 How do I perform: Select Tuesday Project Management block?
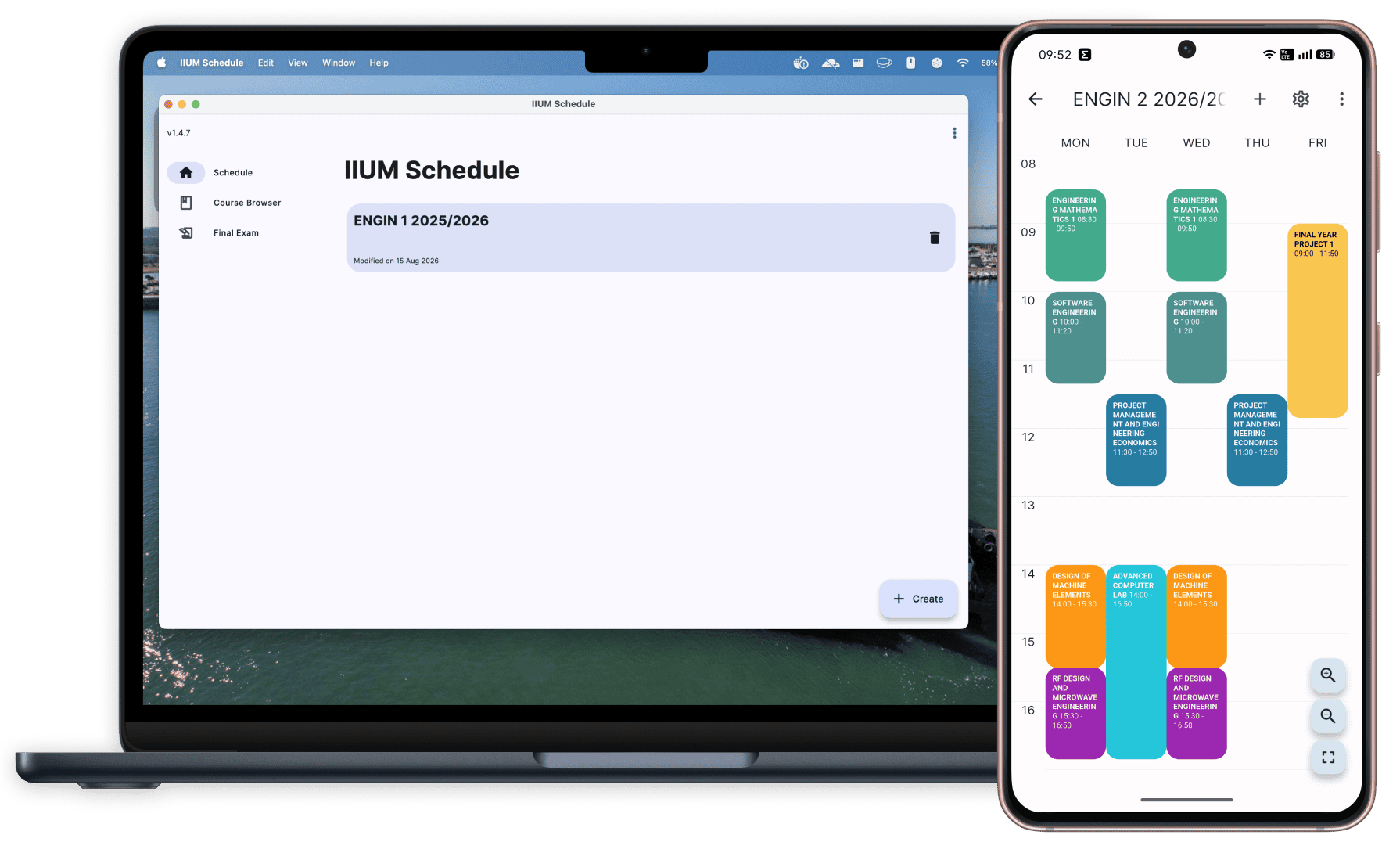coord(1136,440)
